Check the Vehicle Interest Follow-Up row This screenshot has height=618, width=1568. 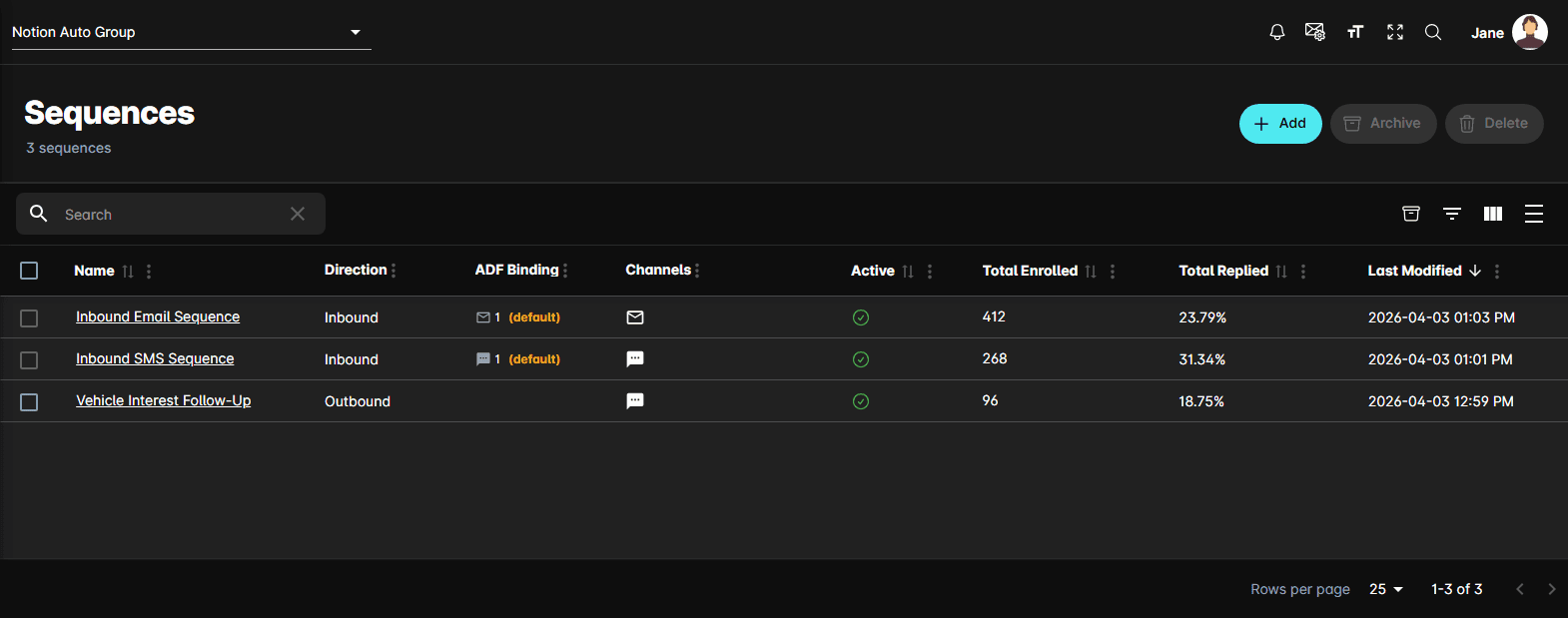(29, 402)
